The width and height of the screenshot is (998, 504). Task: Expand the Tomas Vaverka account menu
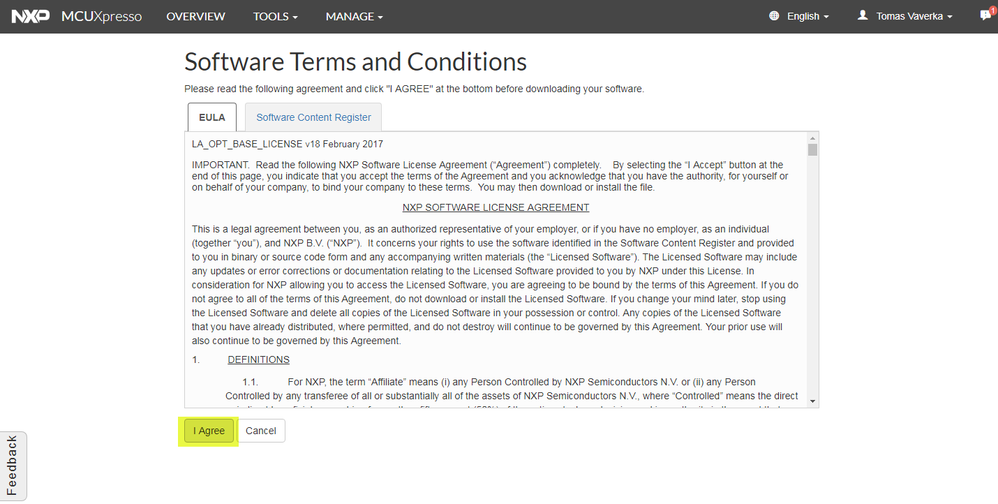914,16
